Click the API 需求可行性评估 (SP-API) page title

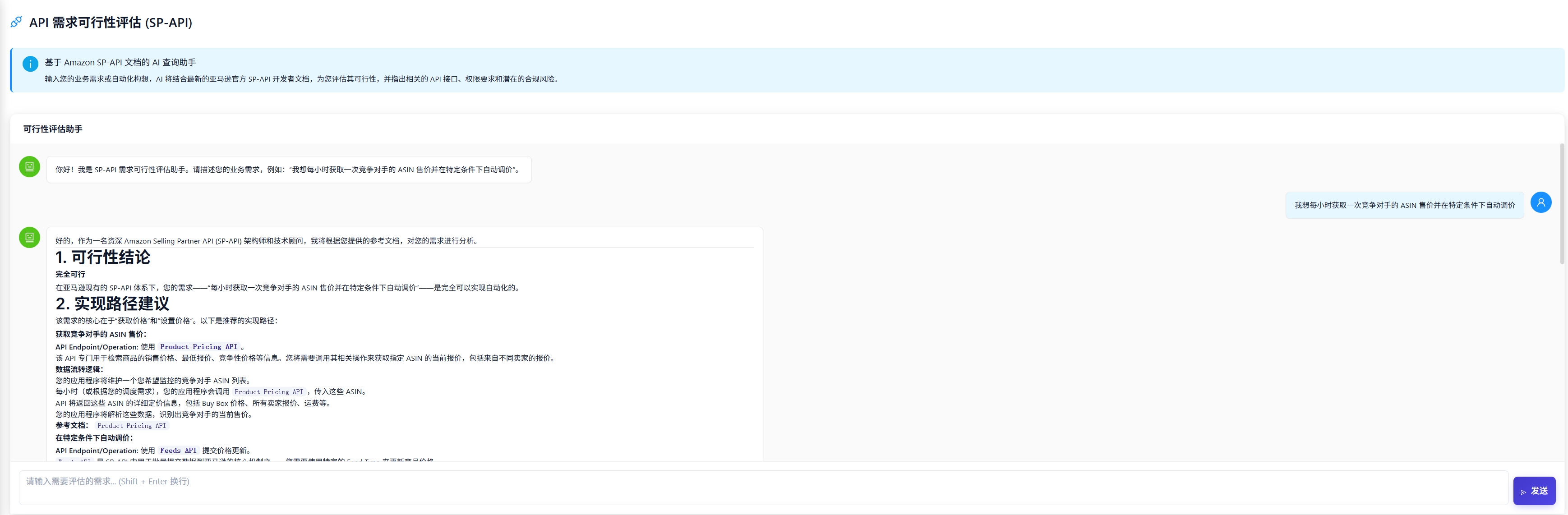(x=110, y=23)
